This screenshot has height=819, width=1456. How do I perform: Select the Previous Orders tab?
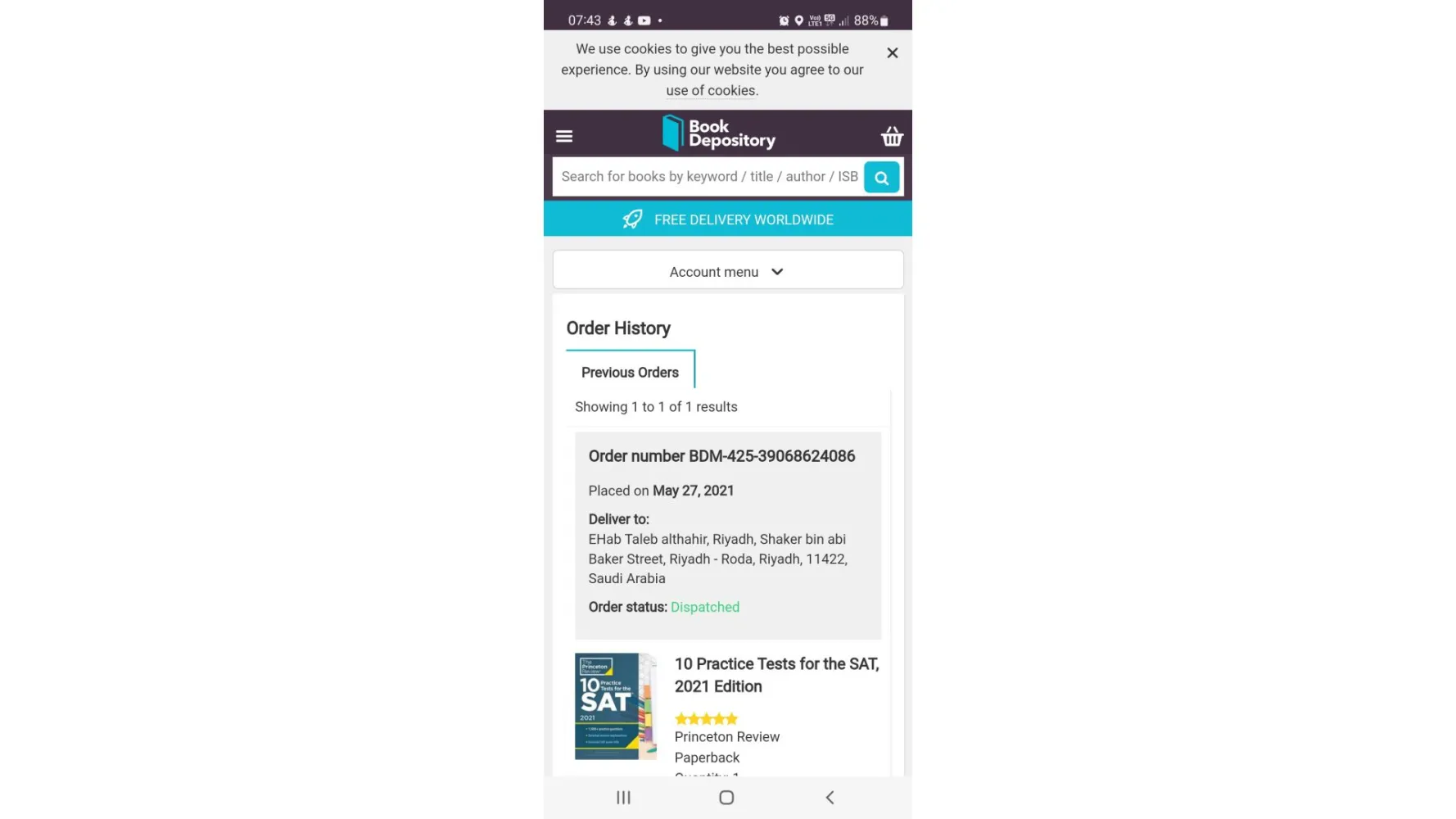pyautogui.click(x=631, y=372)
